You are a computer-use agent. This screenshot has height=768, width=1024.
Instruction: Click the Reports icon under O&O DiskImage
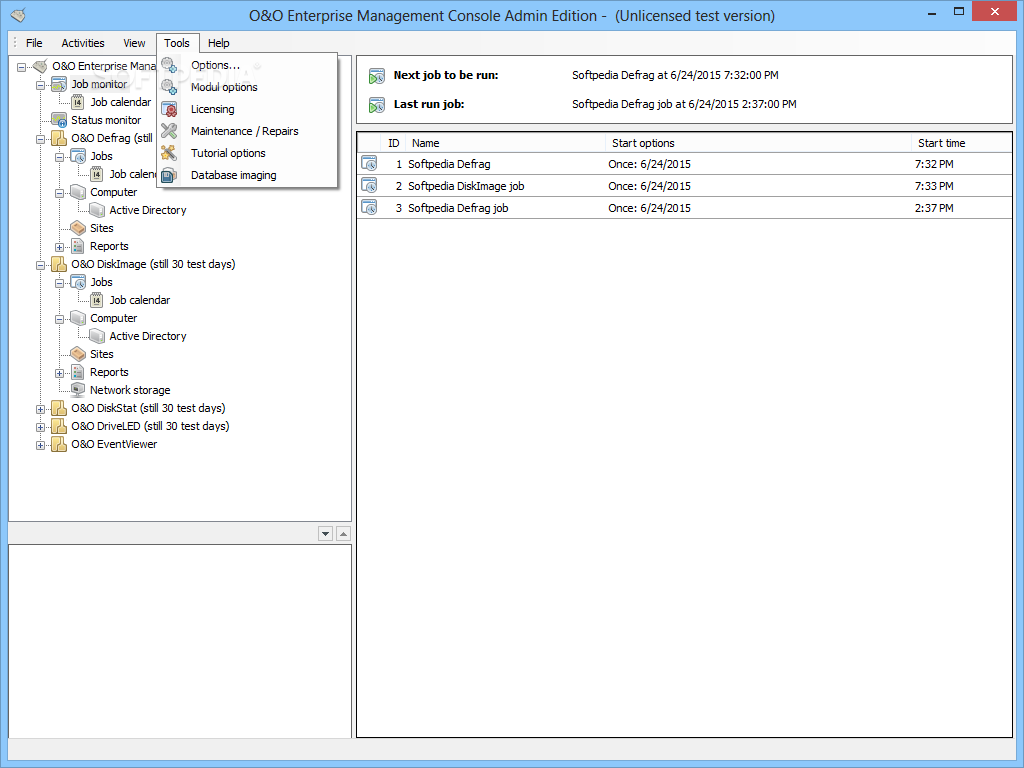coord(78,372)
